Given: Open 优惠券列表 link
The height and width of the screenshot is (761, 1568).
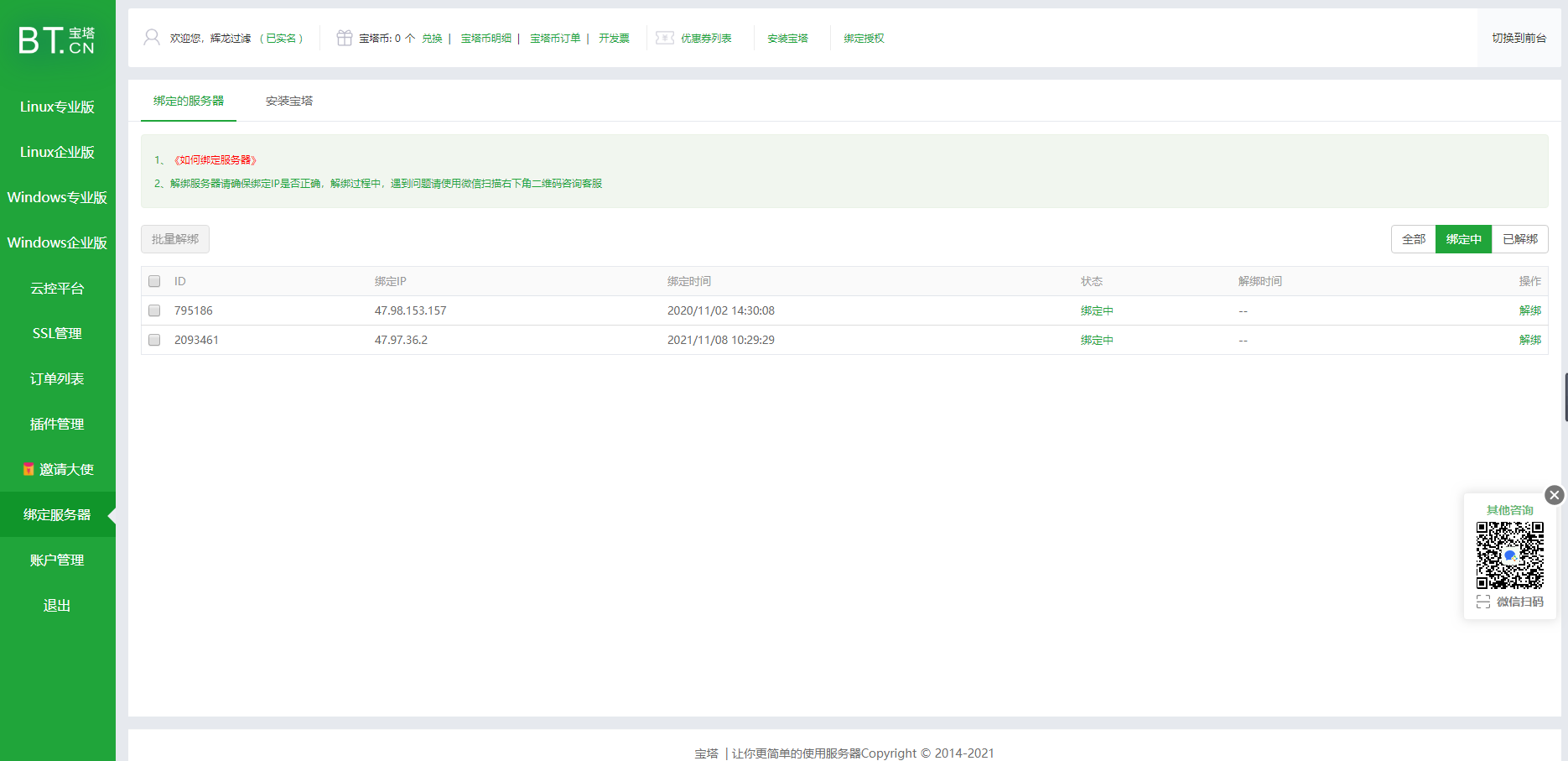Looking at the screenshot, I should click(706, 39).
